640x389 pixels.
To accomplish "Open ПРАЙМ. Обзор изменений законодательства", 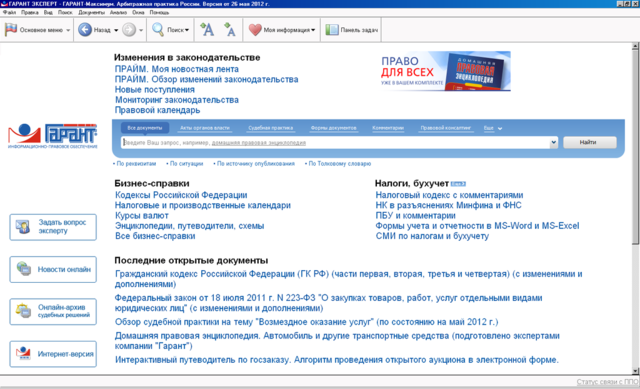I will point(207,79).
